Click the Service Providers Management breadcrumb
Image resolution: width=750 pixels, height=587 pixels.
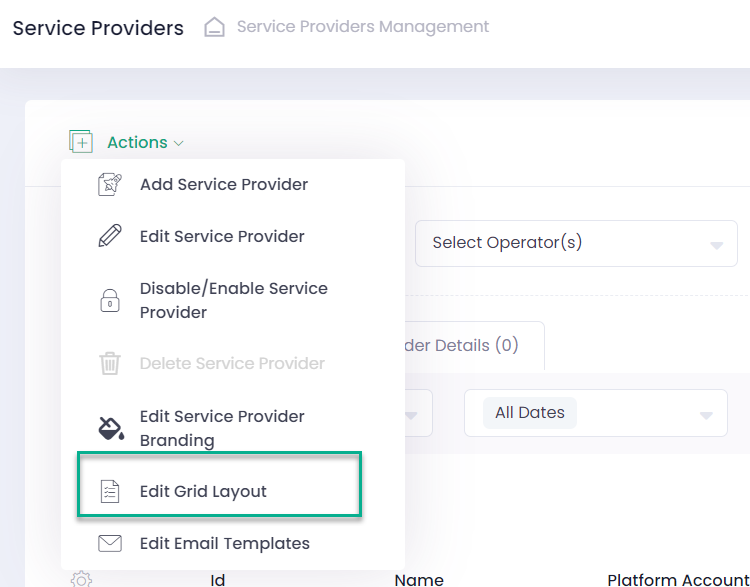click(x=362, y=27)
